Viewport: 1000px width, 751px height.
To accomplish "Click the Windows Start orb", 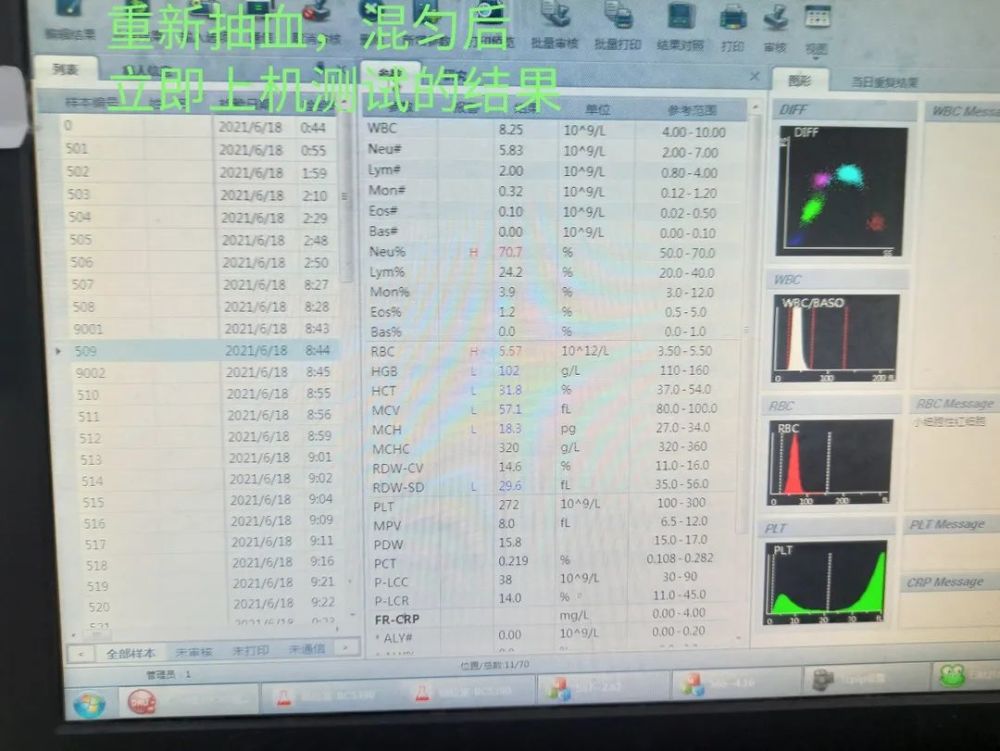I will click(x=89, y=705).
